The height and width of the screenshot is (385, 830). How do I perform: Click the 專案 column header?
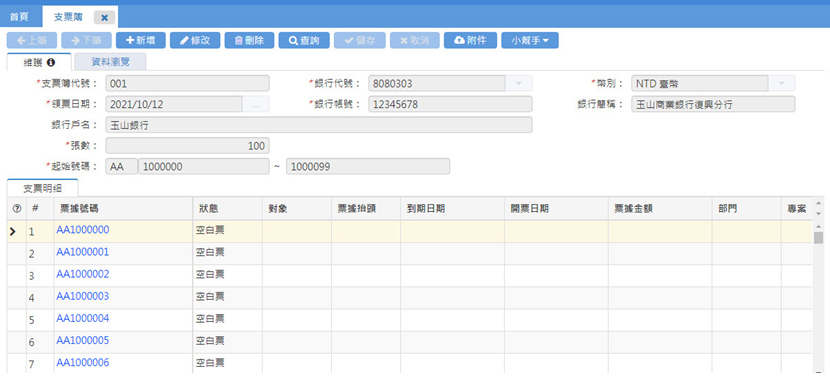797,209
